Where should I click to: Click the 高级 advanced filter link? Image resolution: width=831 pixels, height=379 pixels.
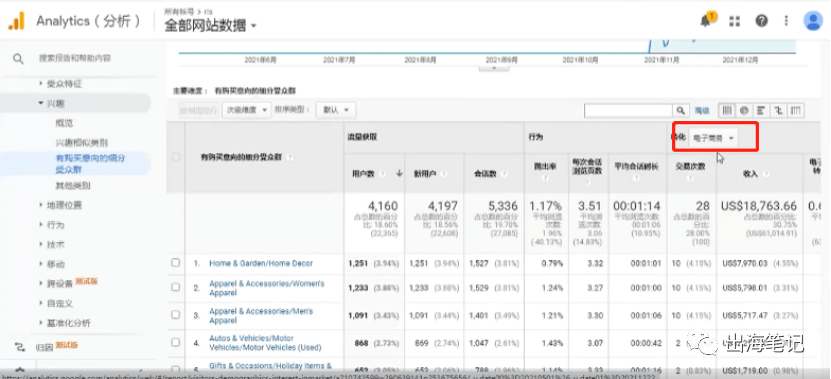[x=702, y=110]
